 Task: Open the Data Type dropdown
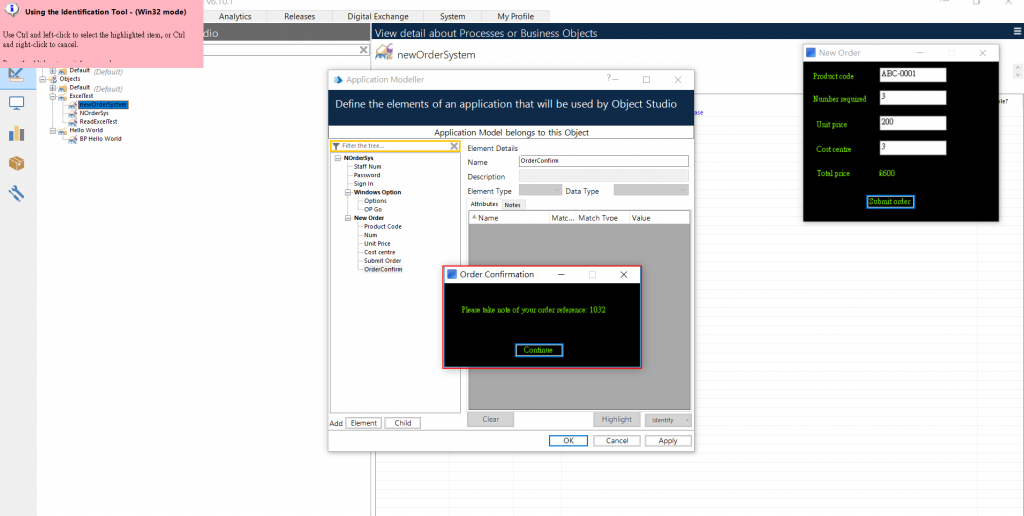651,191
